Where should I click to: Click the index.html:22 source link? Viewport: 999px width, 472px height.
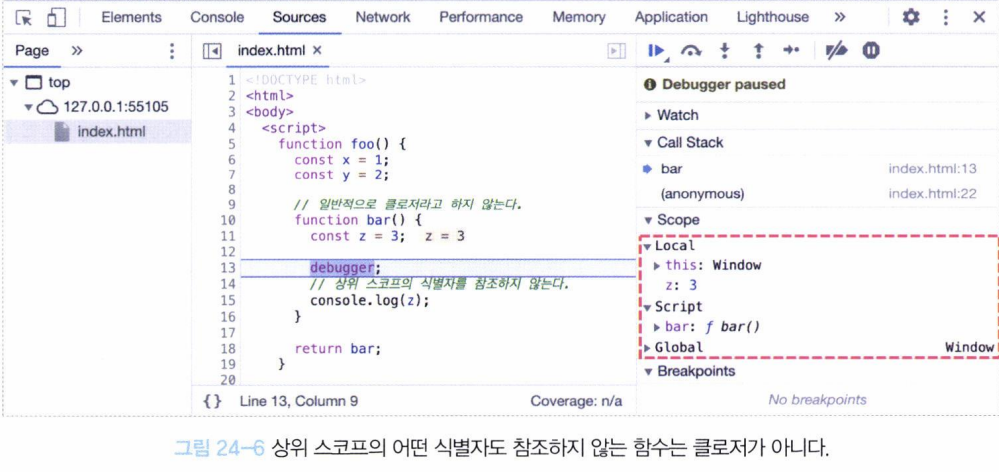pos(932,194)
